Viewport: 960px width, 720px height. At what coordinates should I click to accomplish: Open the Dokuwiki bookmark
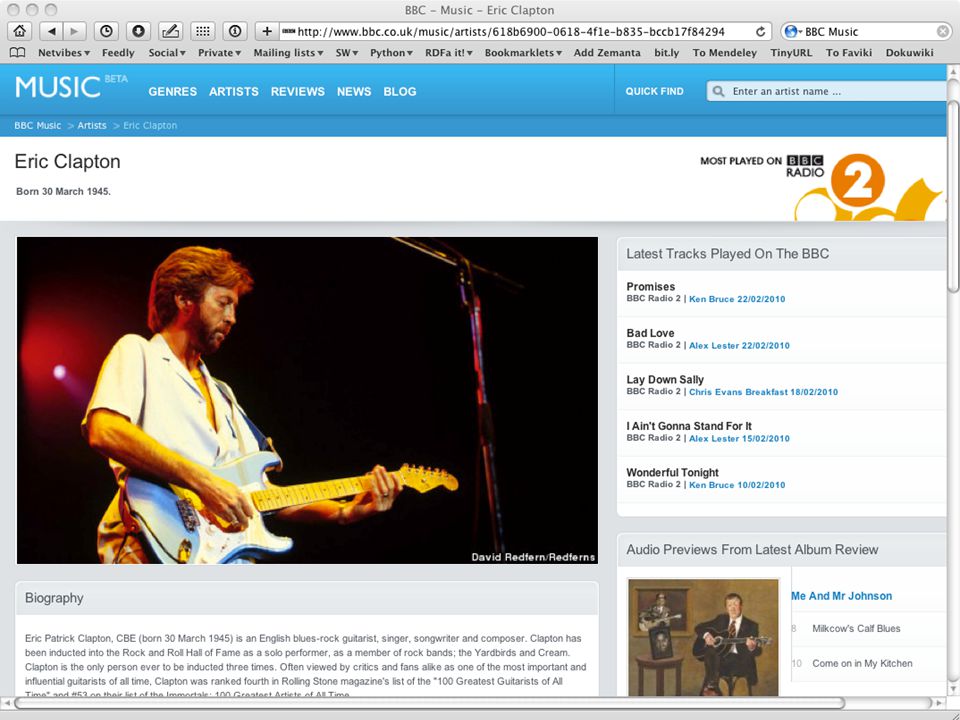(909, 53)
